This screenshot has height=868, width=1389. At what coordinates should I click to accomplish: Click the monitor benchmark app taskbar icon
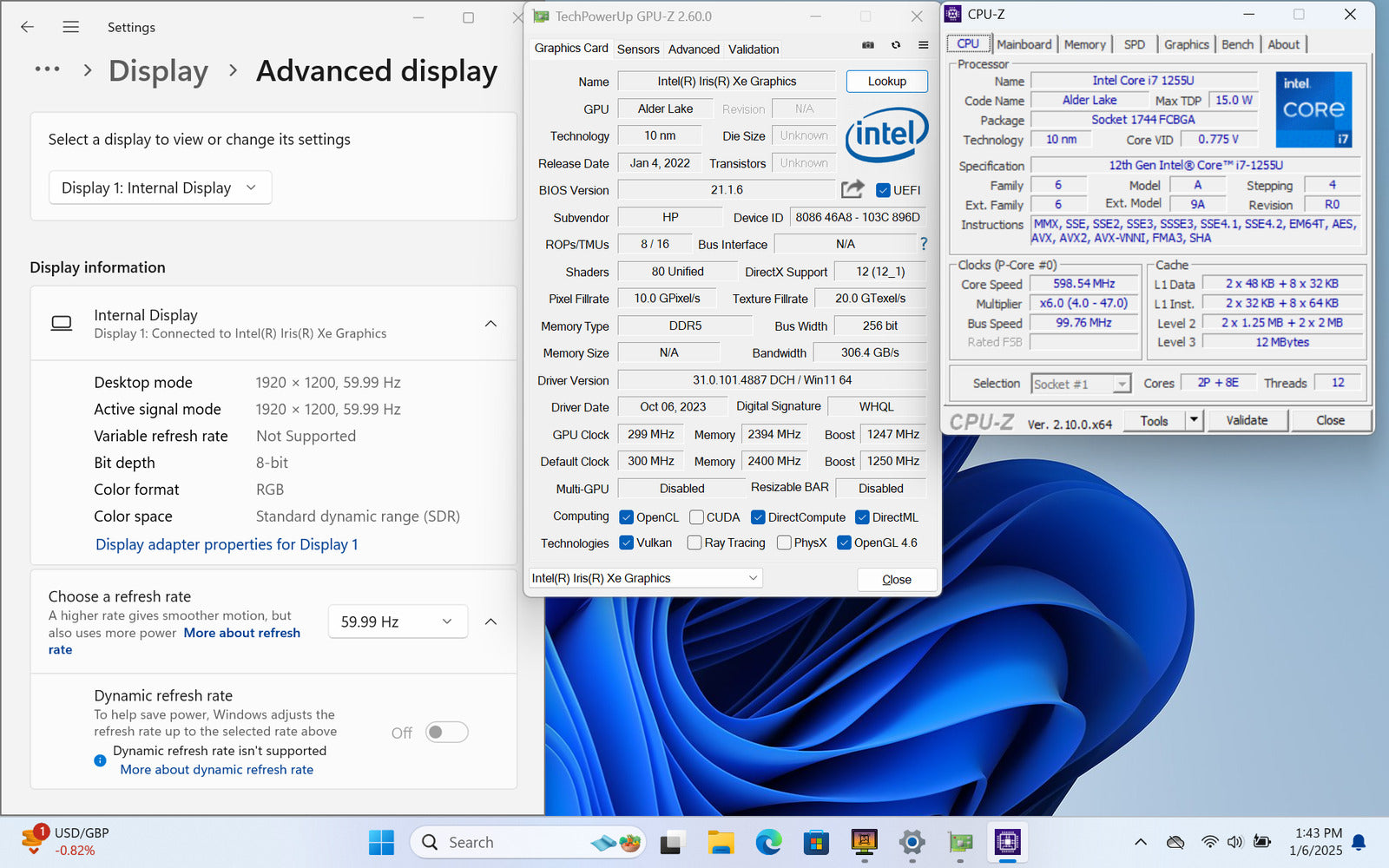click(864, 842)
